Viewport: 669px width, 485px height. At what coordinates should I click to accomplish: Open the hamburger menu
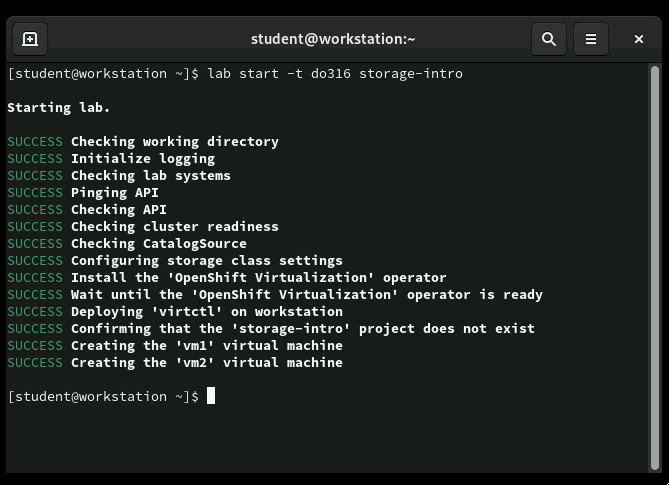point(591,39)
